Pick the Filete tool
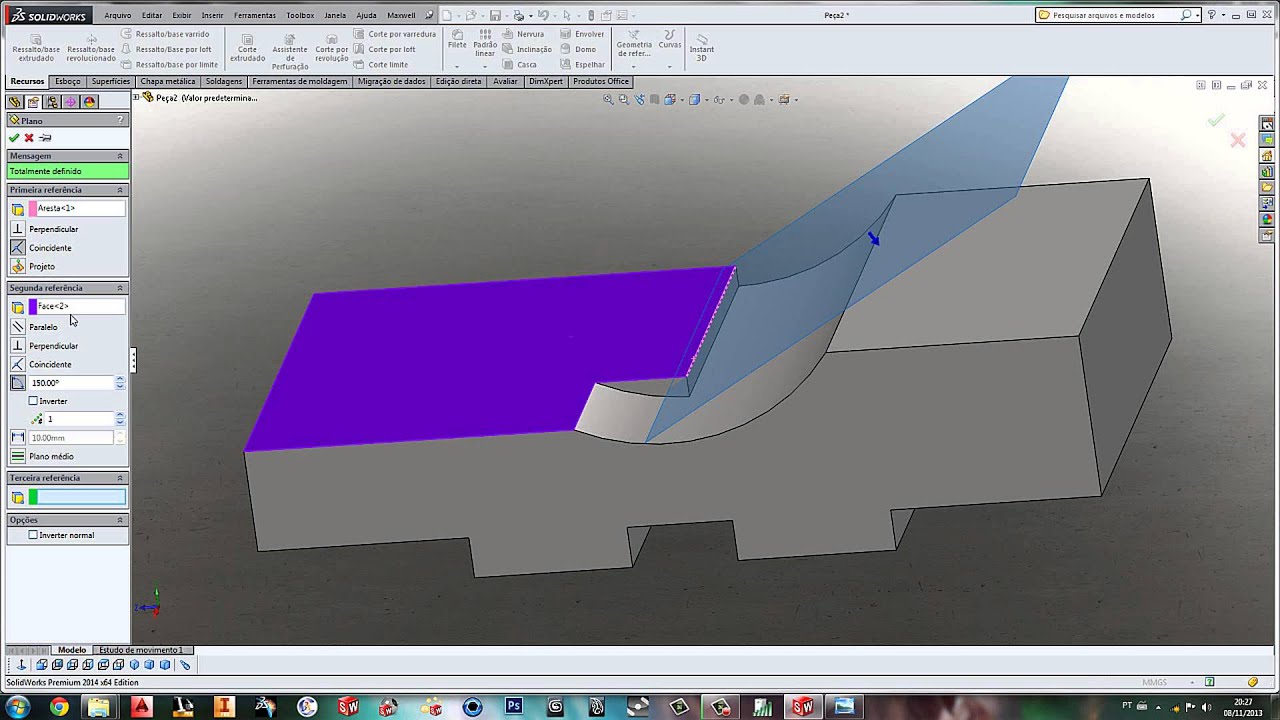 (x=457, y=40)
